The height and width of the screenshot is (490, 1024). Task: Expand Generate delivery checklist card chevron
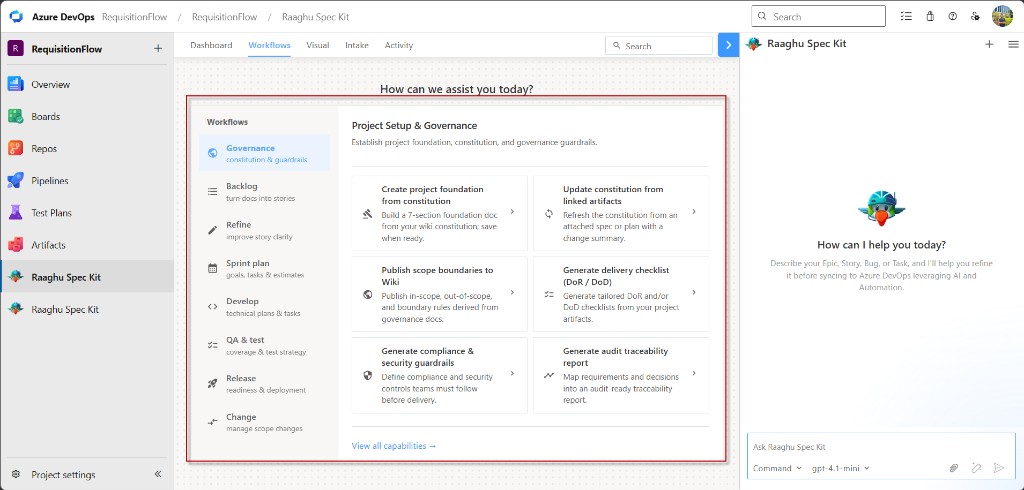(694, 293)
